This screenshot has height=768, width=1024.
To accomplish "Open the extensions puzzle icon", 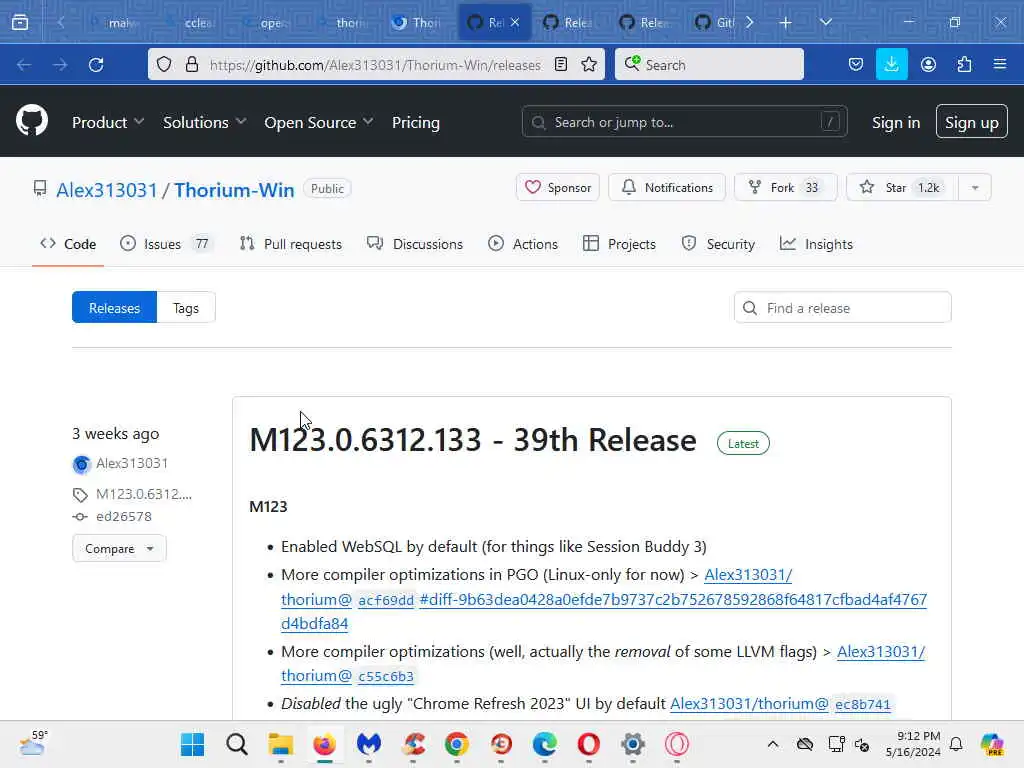I will pos(964,64).
